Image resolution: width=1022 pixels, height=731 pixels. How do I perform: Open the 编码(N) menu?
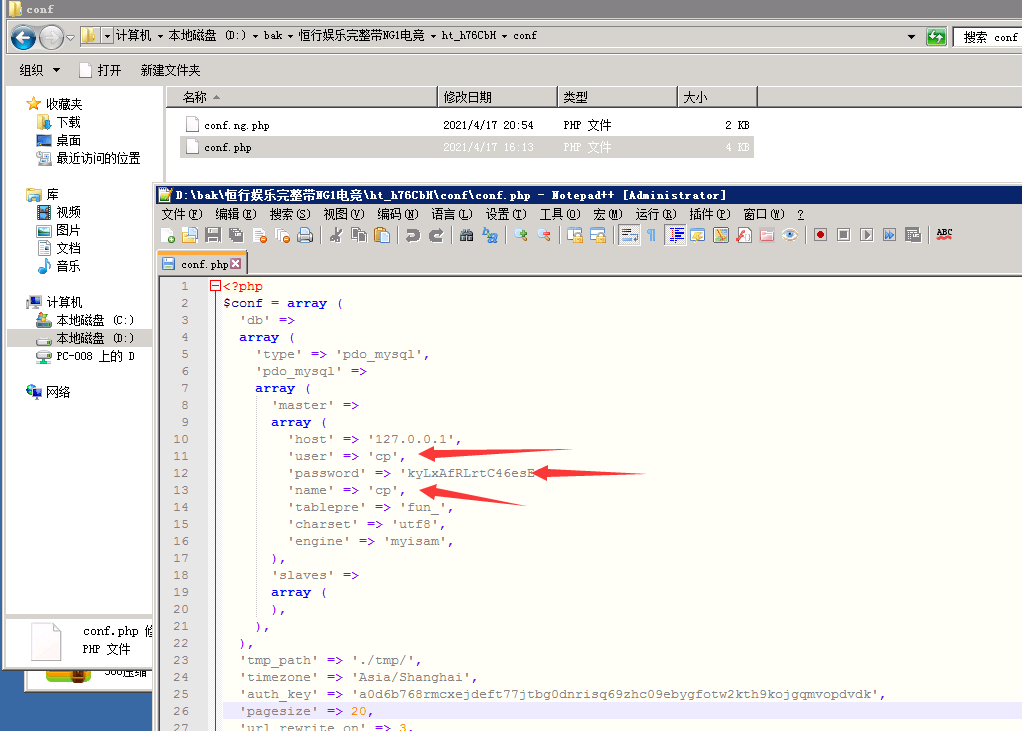(x=398, y=214)
